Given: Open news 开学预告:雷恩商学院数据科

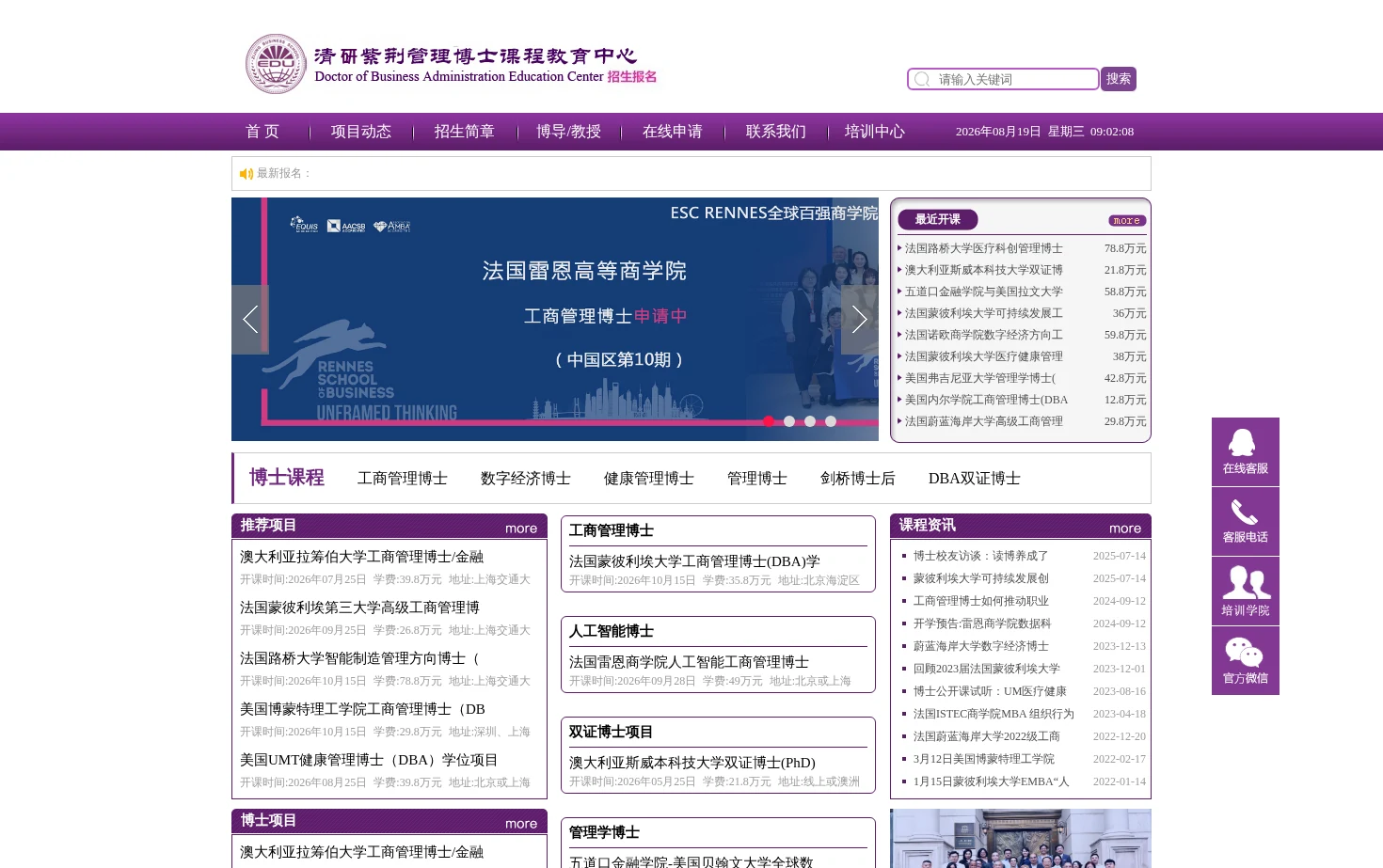Looking at the screenshot, I should 982,623.
